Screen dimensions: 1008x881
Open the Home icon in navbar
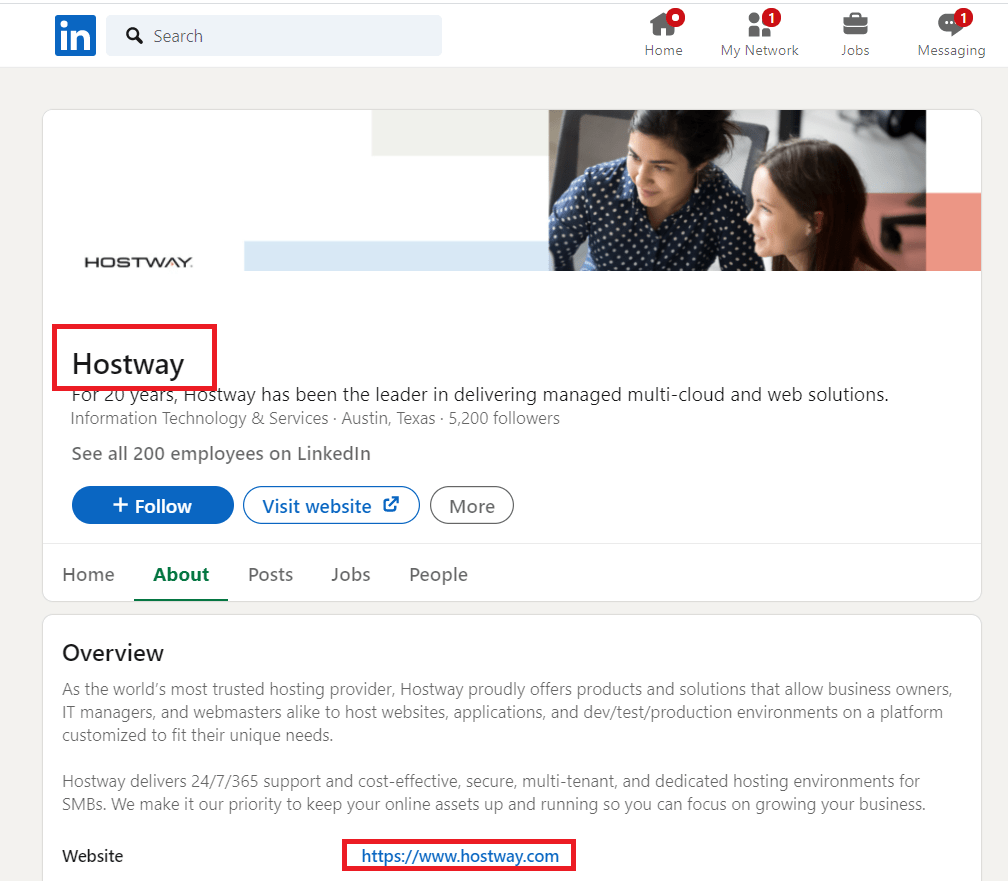pos(663,35)
